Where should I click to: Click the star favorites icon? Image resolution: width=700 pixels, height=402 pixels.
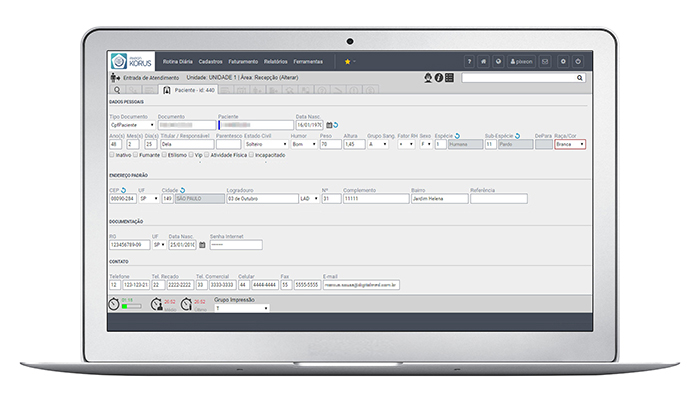347,61
